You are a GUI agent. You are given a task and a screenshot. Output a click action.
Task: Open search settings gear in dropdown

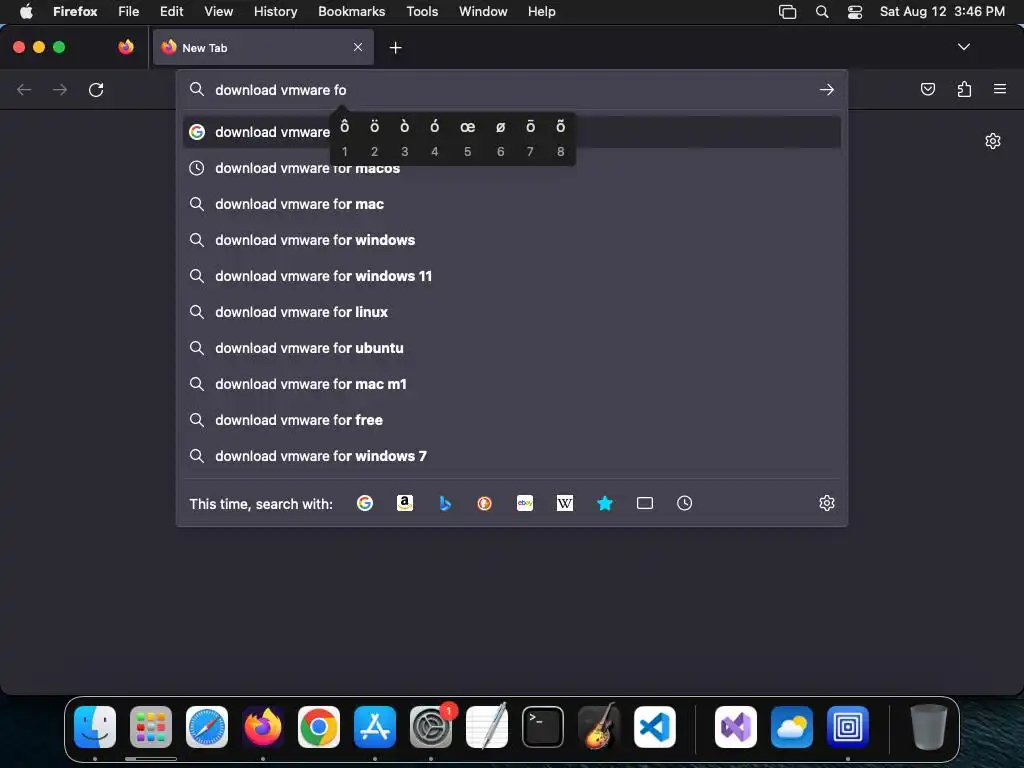click(x=827, y=503)
